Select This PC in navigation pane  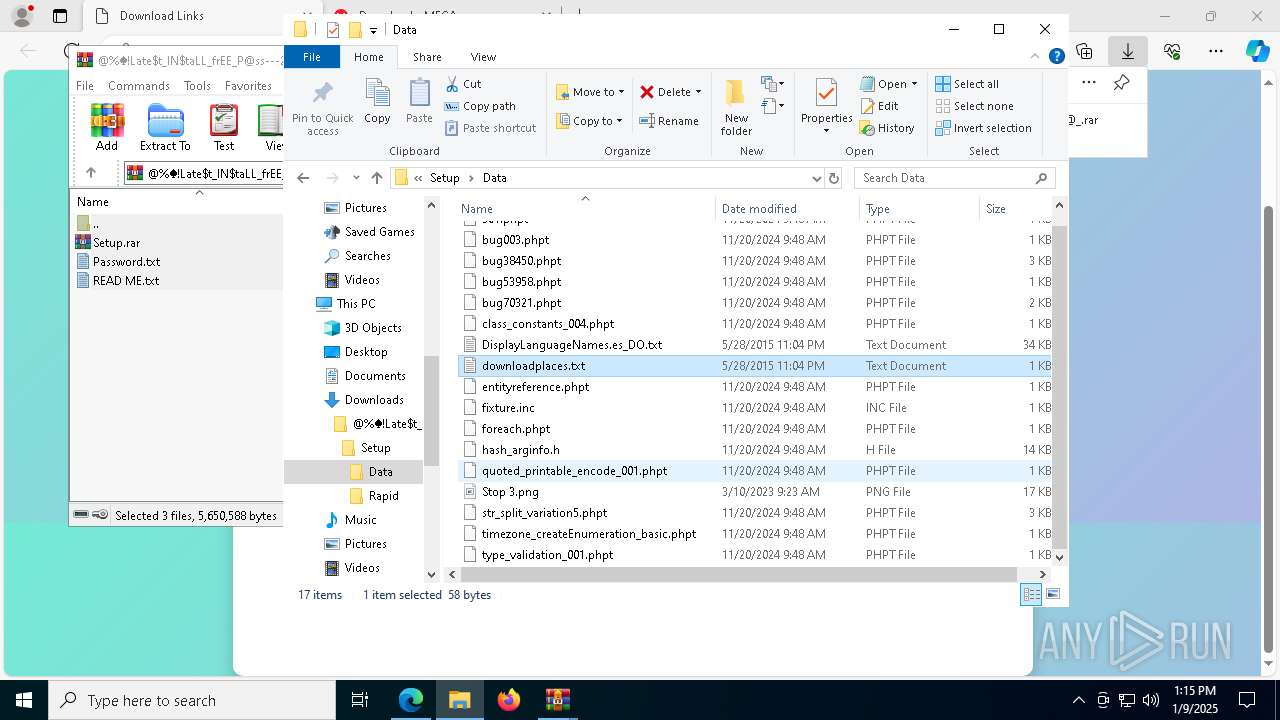(355, 304)
